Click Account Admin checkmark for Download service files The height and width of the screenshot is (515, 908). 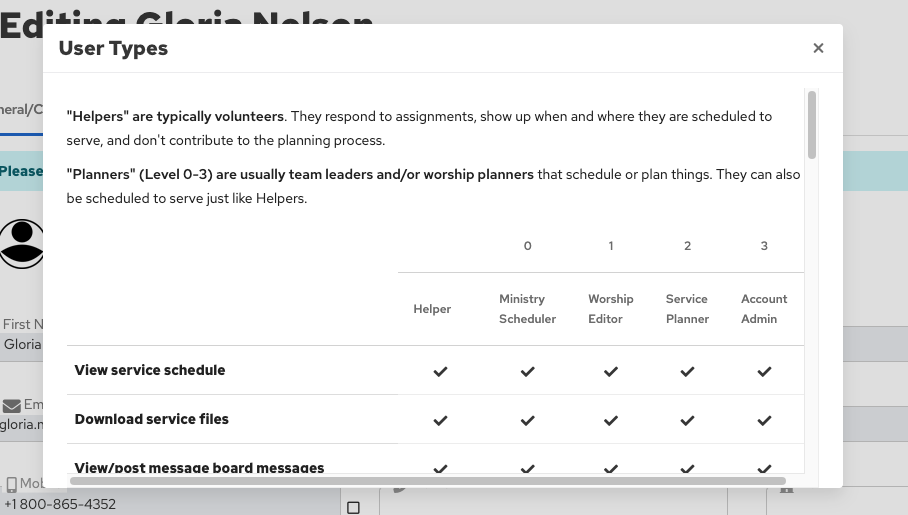764,420
